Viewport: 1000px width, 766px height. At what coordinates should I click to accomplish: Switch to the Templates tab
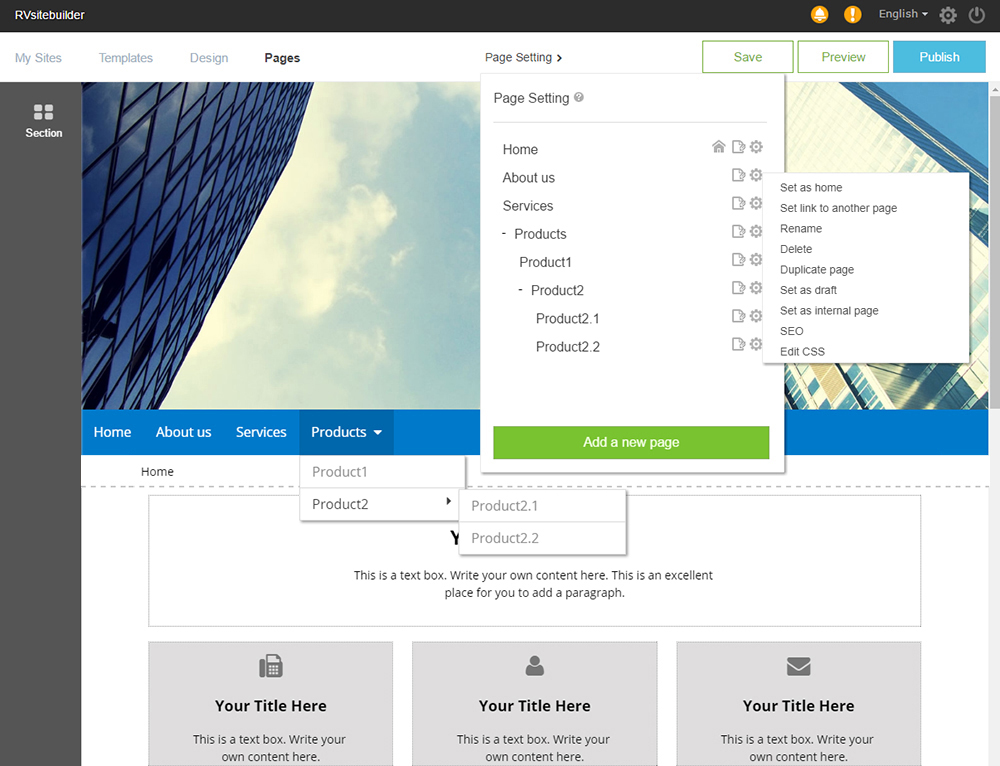coord(126,58)
